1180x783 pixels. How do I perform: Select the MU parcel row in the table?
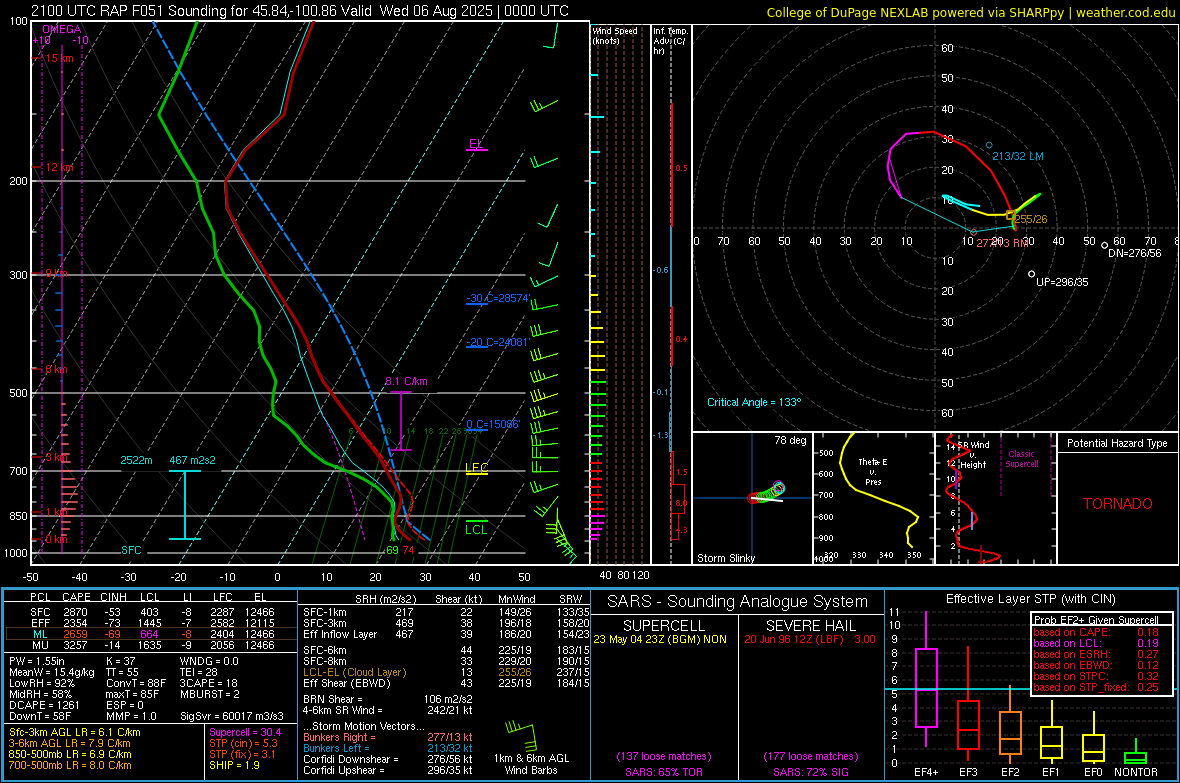point(151,645)
